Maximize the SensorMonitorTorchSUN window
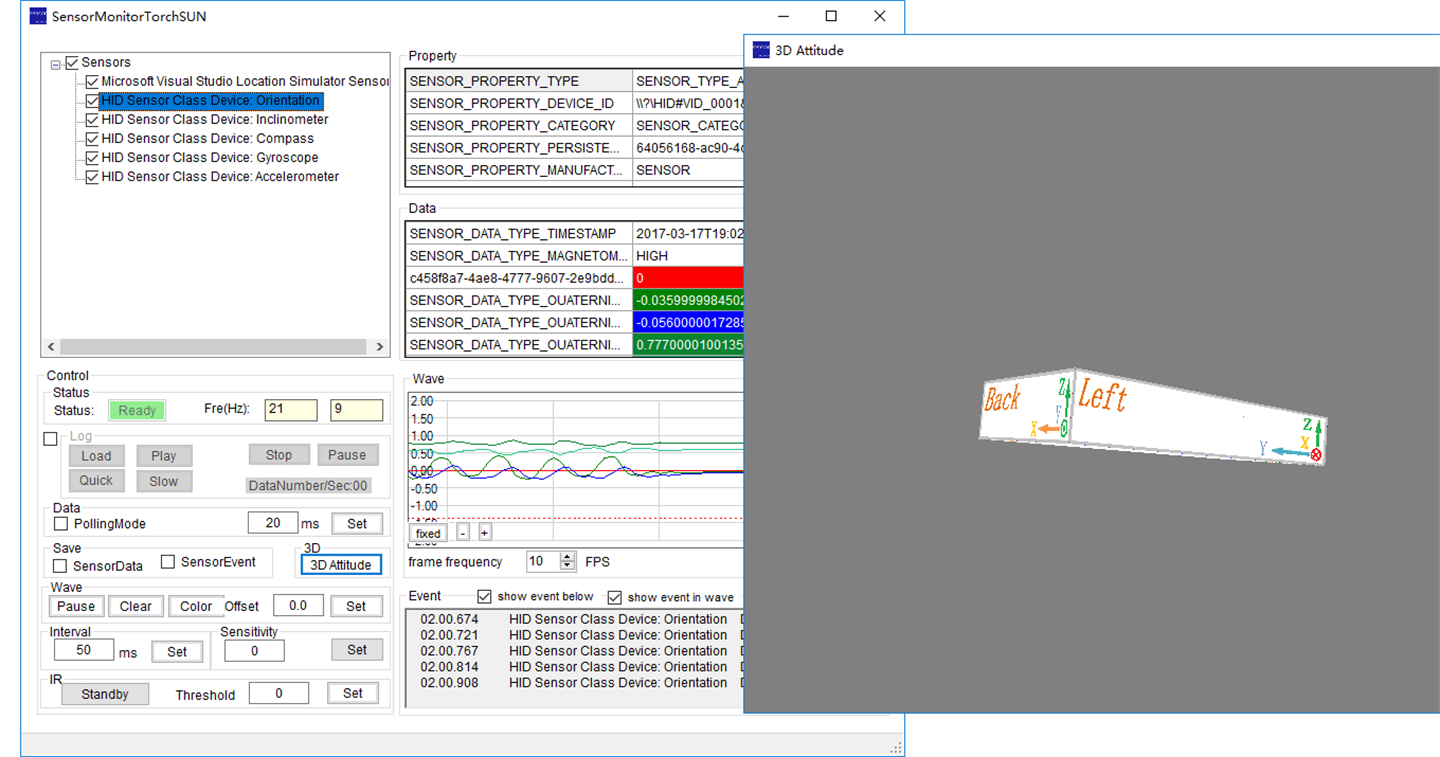 tap(831, 16)
